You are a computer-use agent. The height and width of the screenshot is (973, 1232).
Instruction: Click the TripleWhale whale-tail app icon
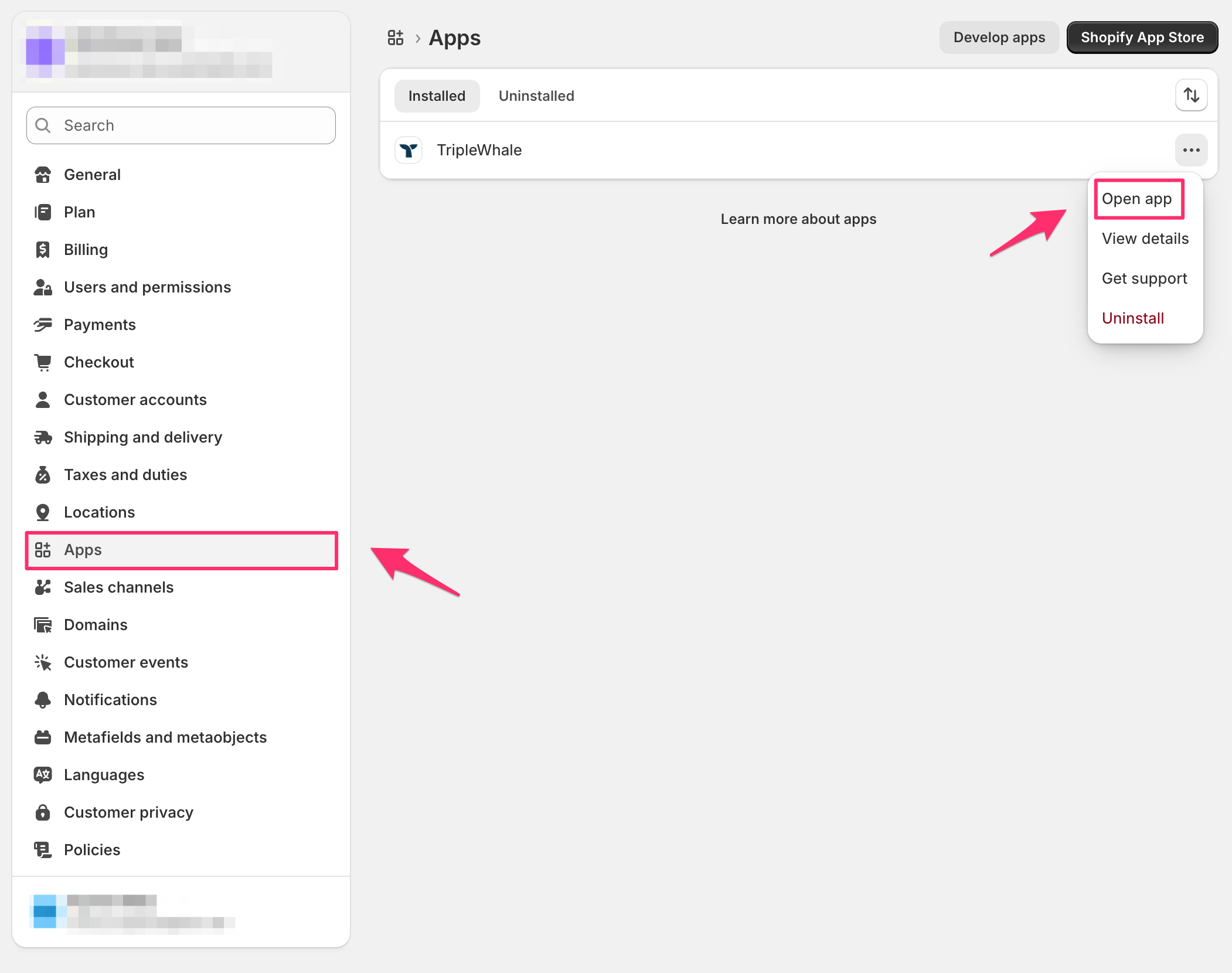[x=409, y=150]
